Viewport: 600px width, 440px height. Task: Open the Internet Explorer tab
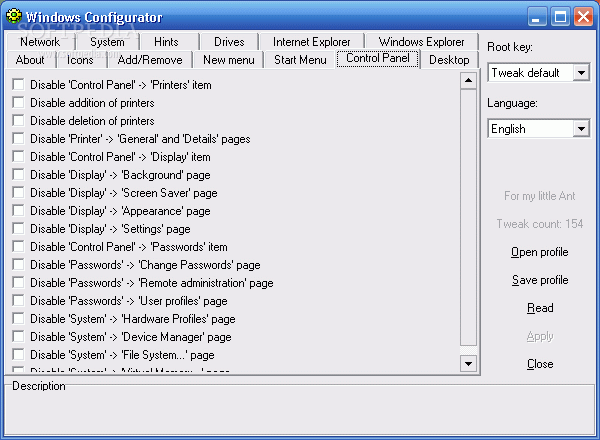[311, 42]
